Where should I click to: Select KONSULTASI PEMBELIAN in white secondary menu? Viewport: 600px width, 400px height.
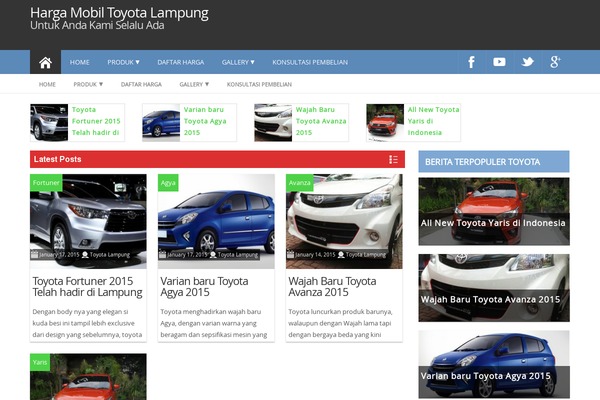[x=259, y=84]
